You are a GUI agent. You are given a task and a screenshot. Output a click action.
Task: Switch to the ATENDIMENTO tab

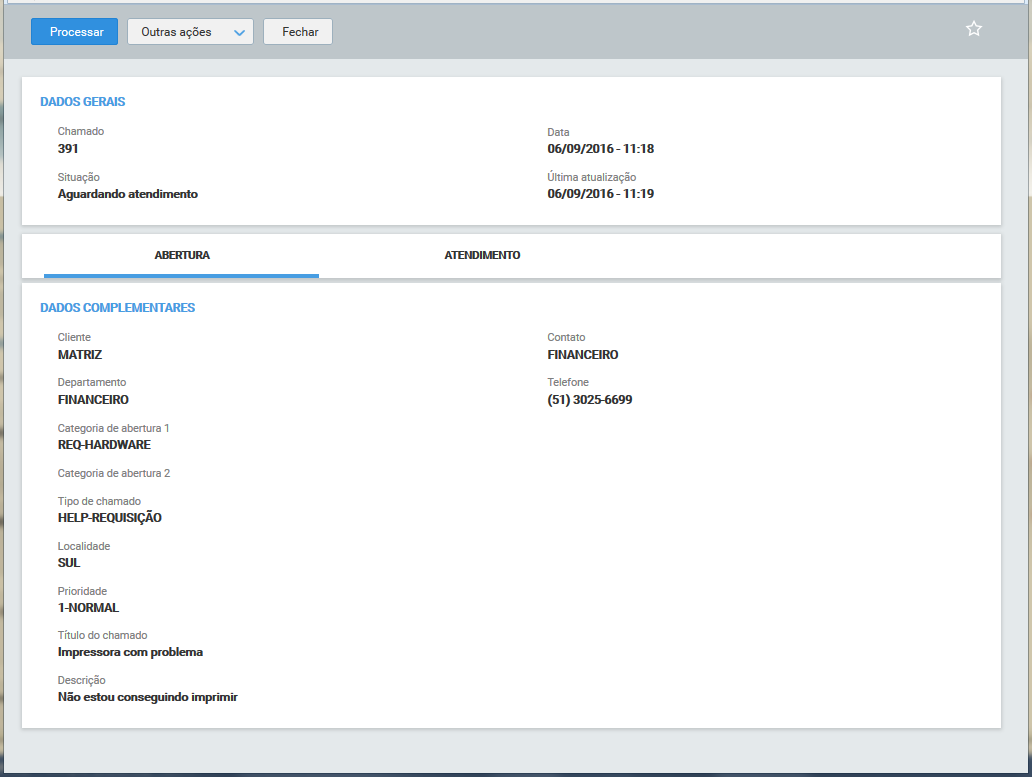[482, 256]
